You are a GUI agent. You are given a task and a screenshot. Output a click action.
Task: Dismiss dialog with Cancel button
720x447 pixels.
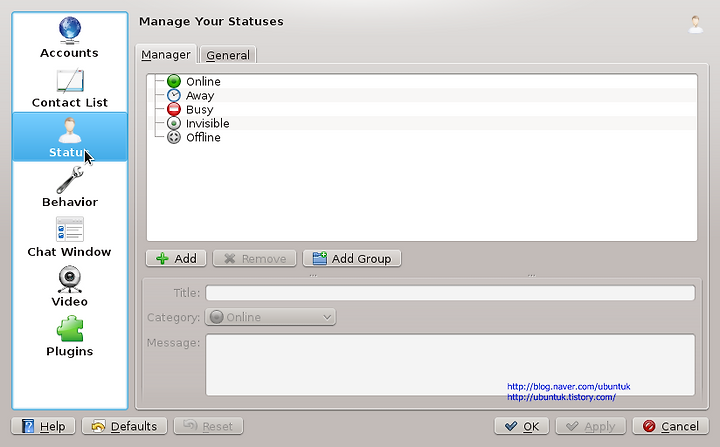tap(671, 426)
